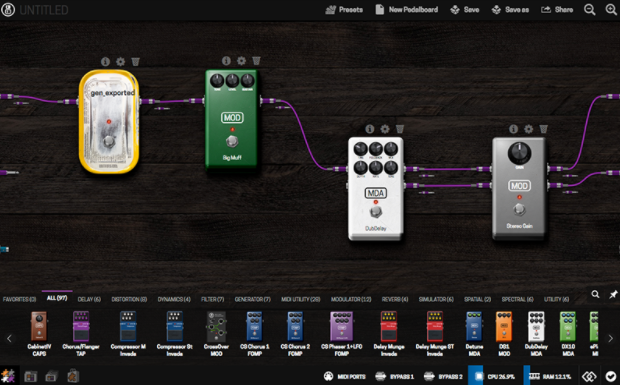Image resolution: width=620 pixels, height=385 pixels.
Task: Zoom in the pedalboard view
Action: click(x=611, y=10)
